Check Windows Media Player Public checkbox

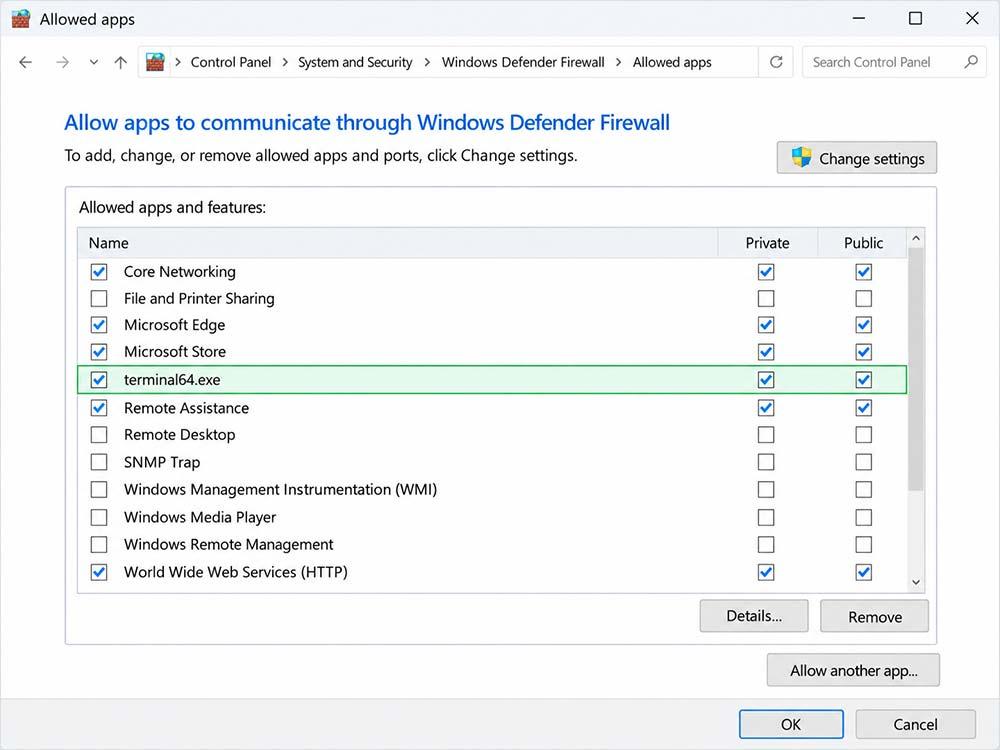click(864, 517)
